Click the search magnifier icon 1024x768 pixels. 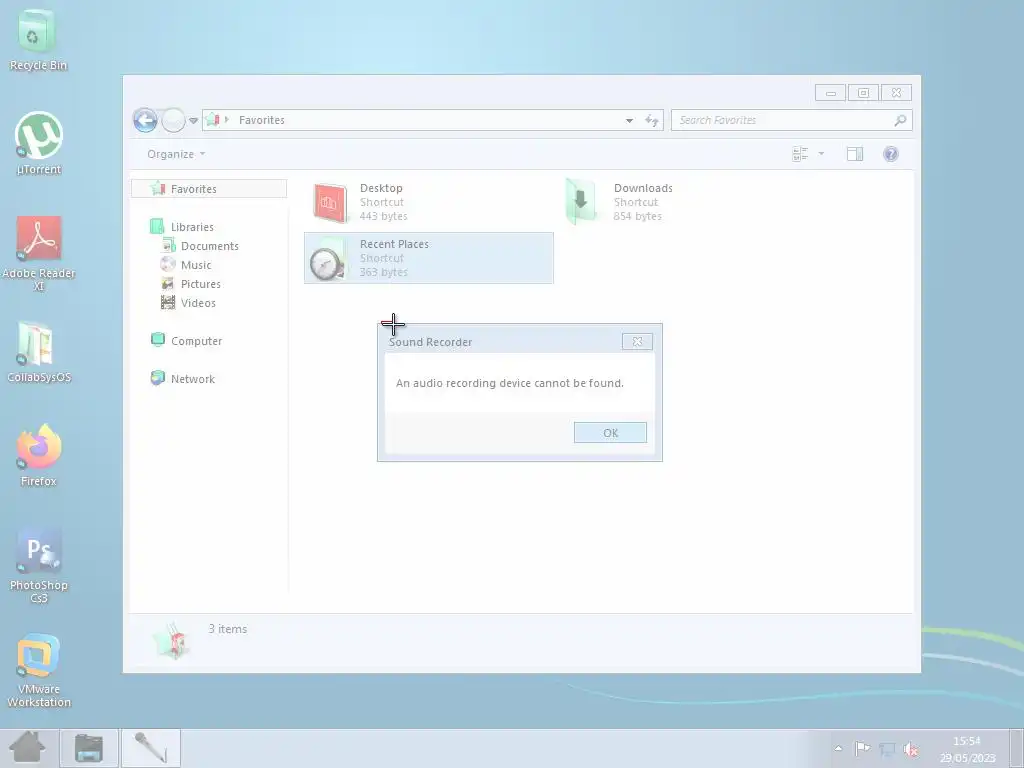pos(900,120)
